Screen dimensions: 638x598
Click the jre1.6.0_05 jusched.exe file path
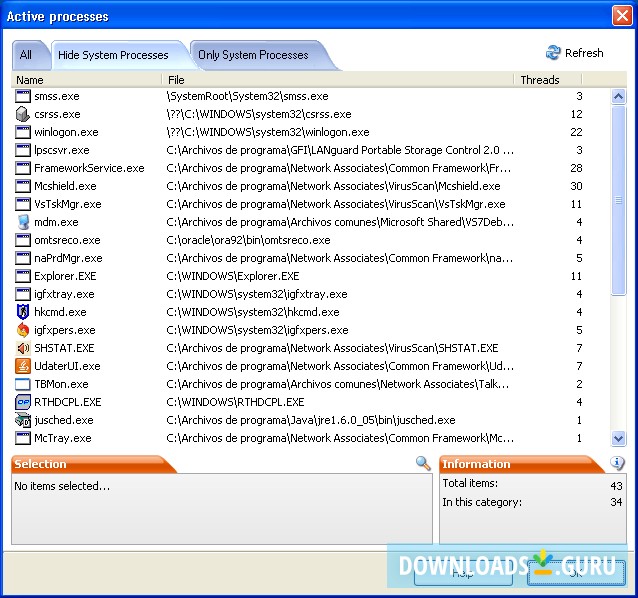pyautogui.click(x=311, y=420)
